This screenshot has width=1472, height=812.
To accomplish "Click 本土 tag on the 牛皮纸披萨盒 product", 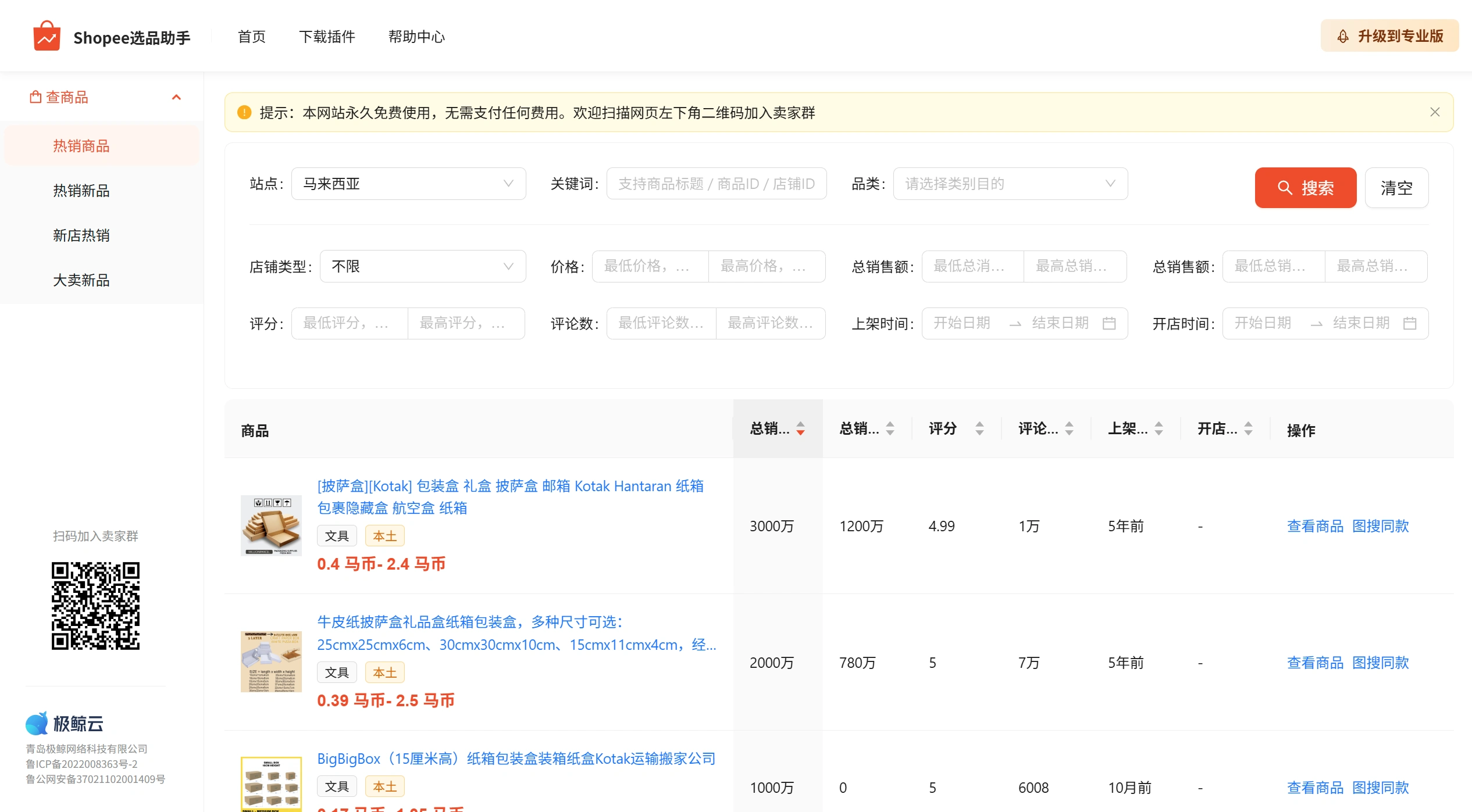I will tap(384, 673).
